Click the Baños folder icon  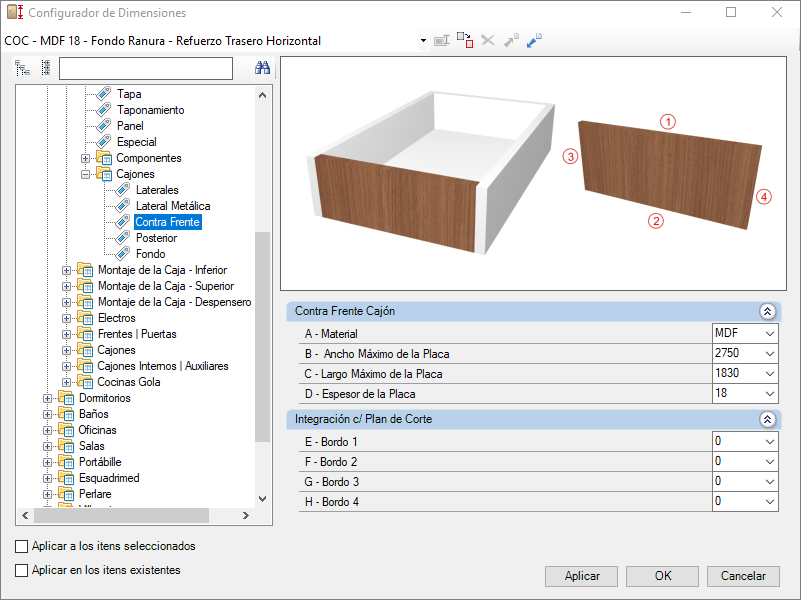(66, 414)
